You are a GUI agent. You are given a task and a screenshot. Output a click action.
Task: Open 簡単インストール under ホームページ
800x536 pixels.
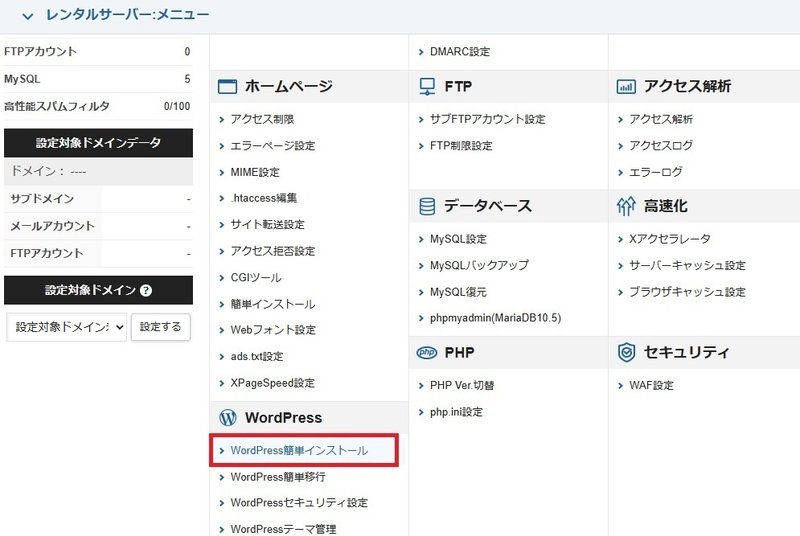(x=272, y=304)
